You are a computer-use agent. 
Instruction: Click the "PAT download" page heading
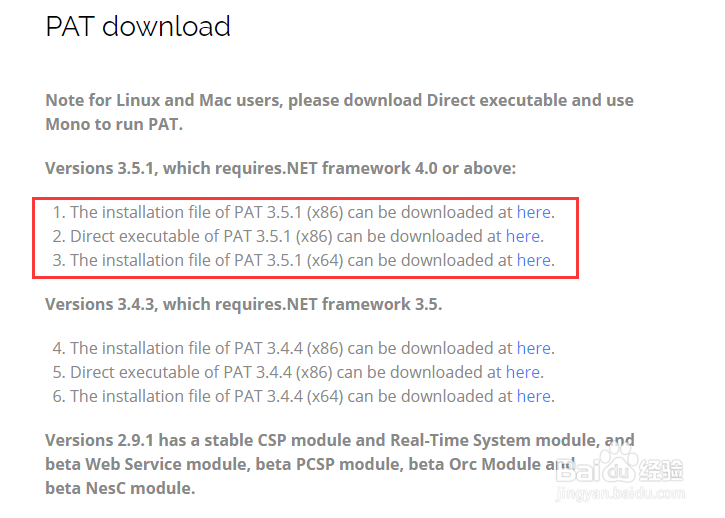coord(138,26)
